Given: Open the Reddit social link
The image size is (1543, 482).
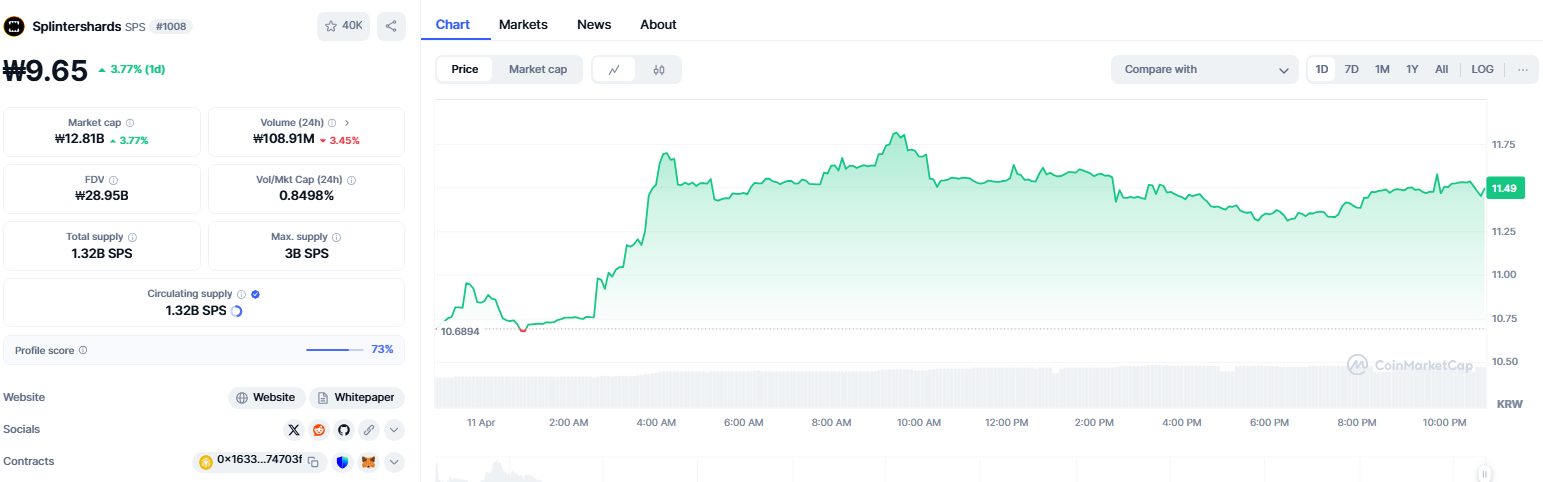Looking at the screenshot, I should 319,430.
